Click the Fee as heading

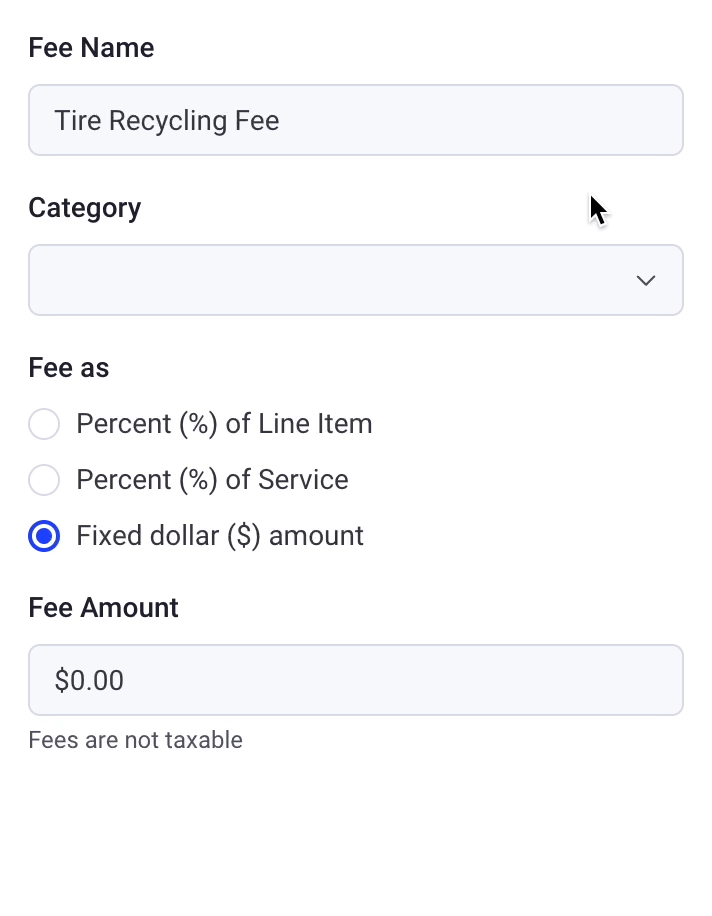pos(68,367)
